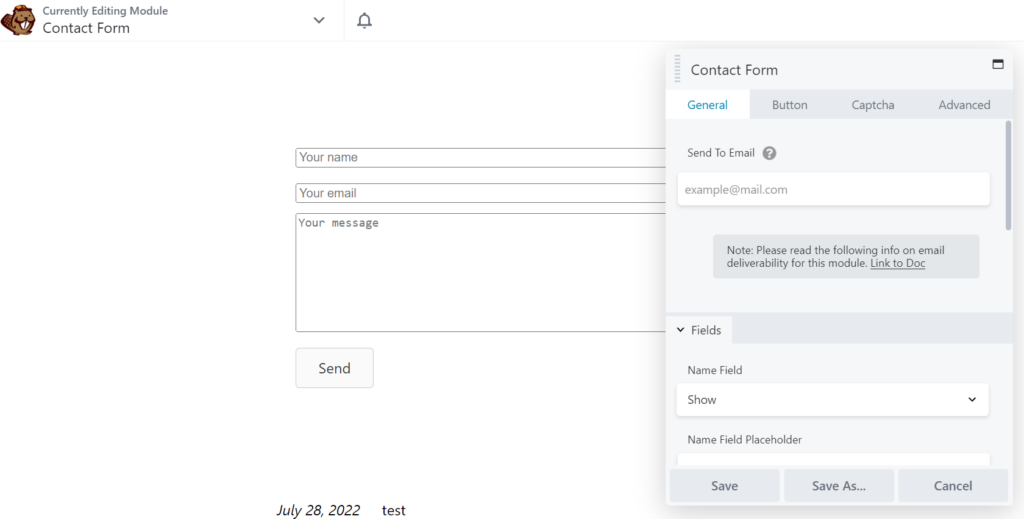
Task: Click the panel drag handle grip
Action: pos(677,69)
